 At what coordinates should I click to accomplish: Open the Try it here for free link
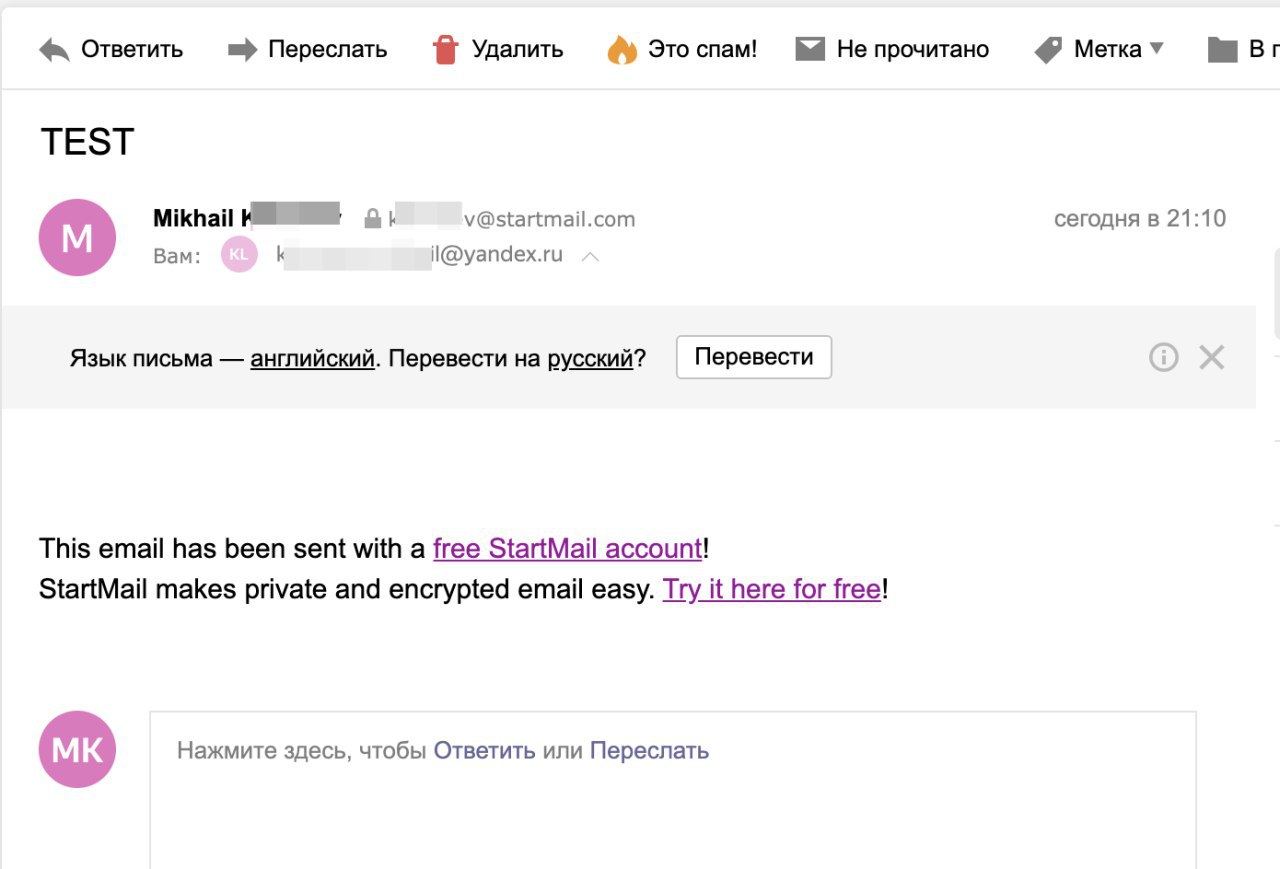tap(772, 589)
